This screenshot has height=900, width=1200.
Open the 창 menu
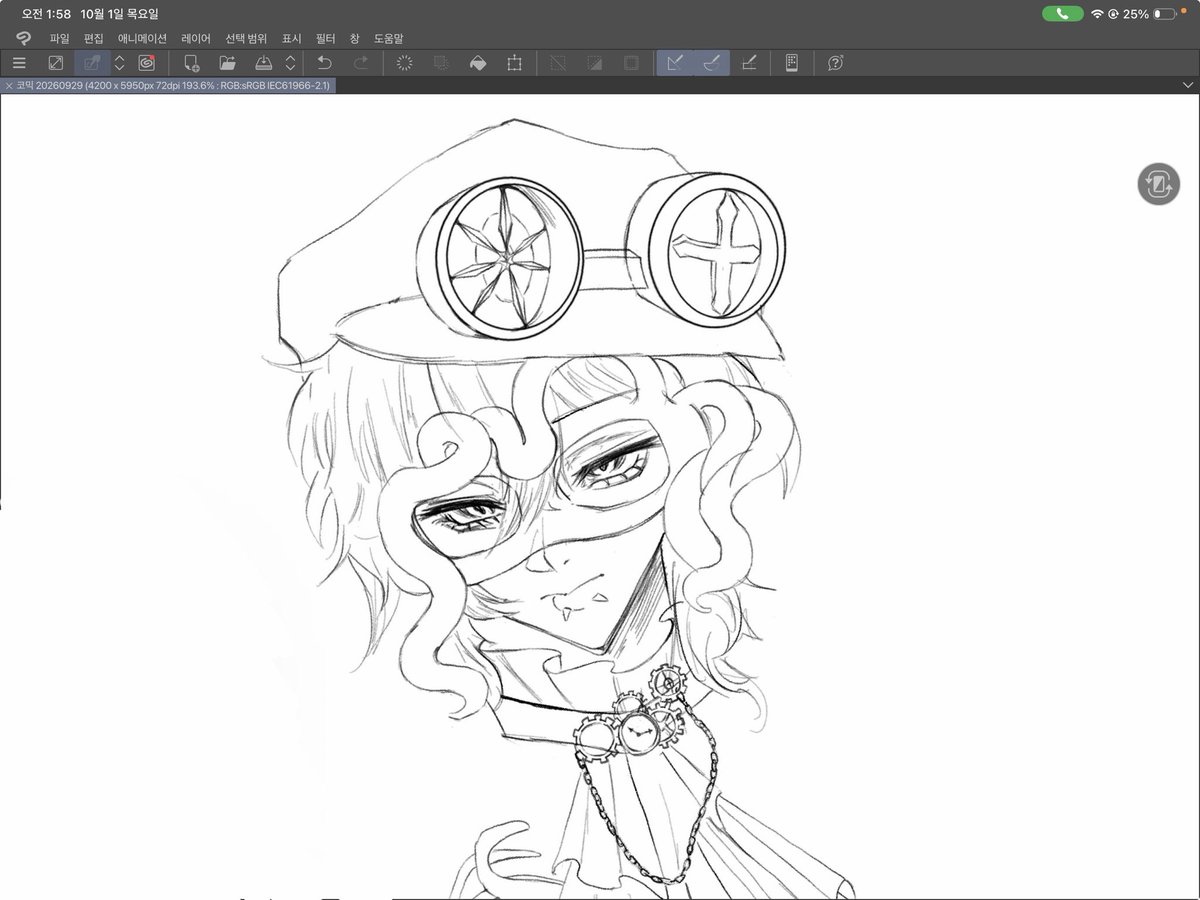[x=355, y=38]
